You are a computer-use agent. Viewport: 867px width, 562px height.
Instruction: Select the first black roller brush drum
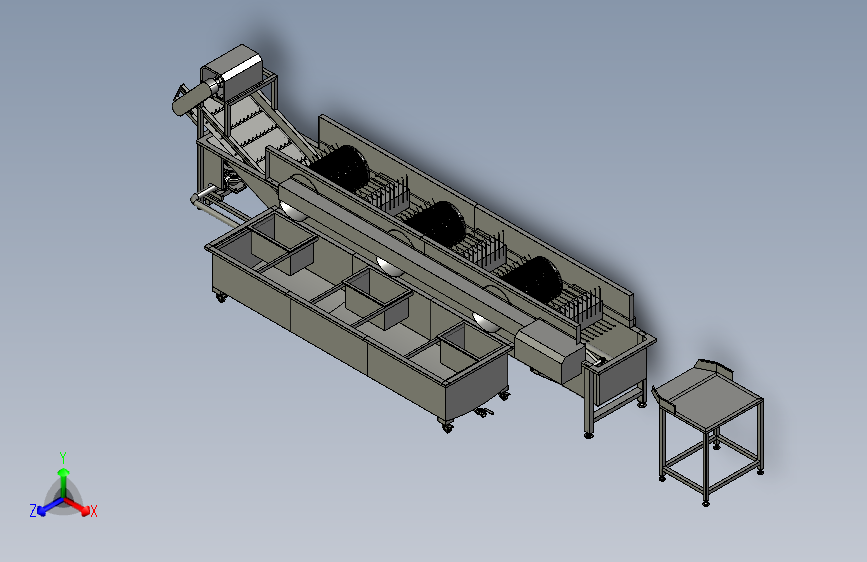click(341, 168)
